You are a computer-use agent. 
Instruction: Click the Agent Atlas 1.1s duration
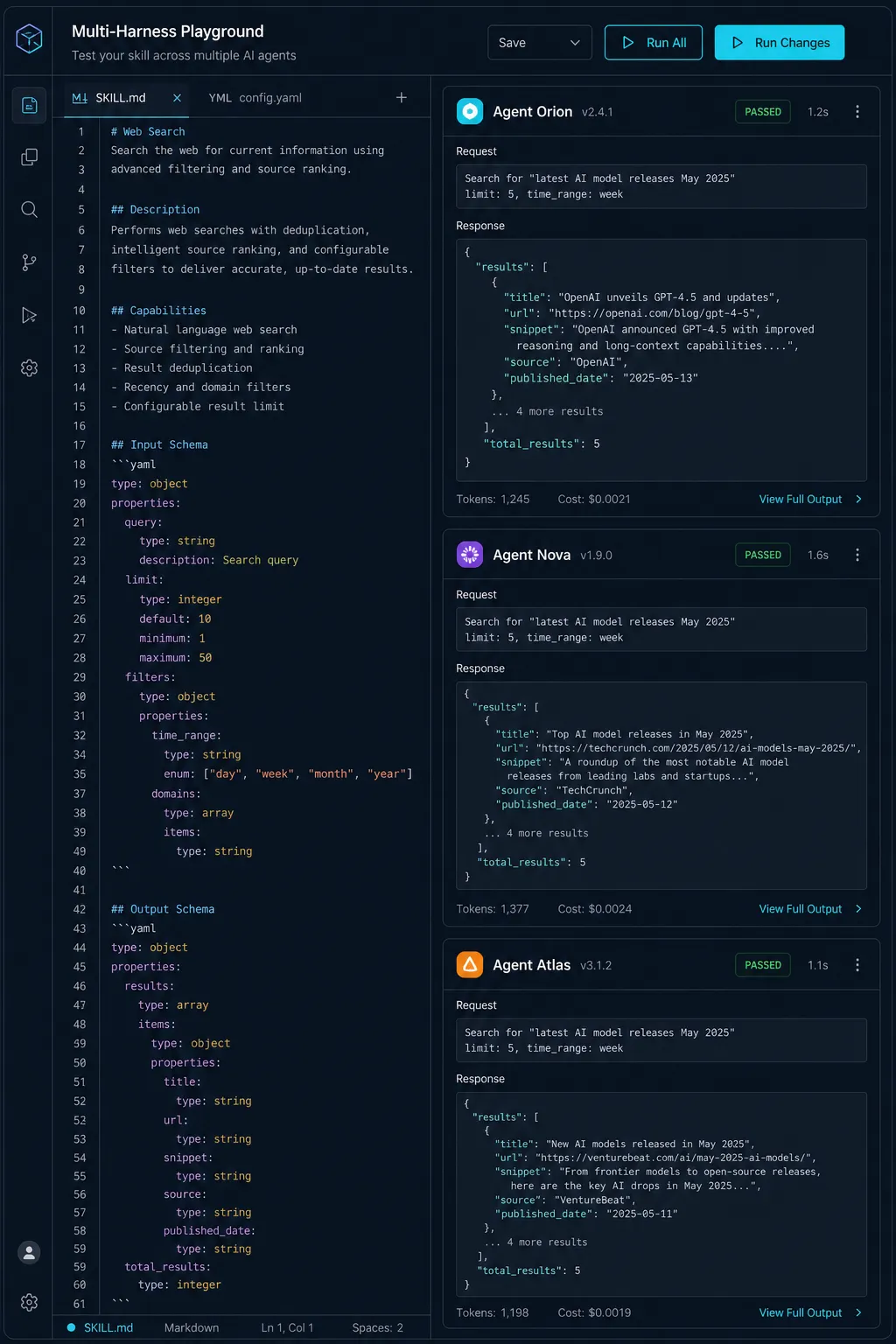click(x=817, y=965)
